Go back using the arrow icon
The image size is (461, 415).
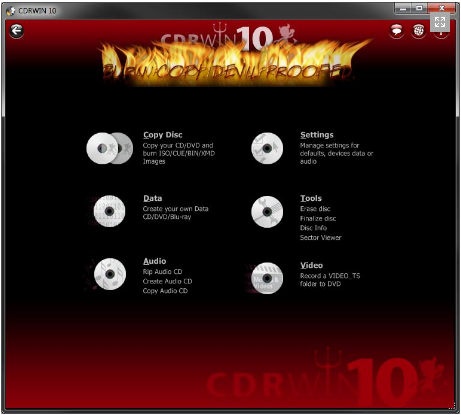click(x=16, y=31)
